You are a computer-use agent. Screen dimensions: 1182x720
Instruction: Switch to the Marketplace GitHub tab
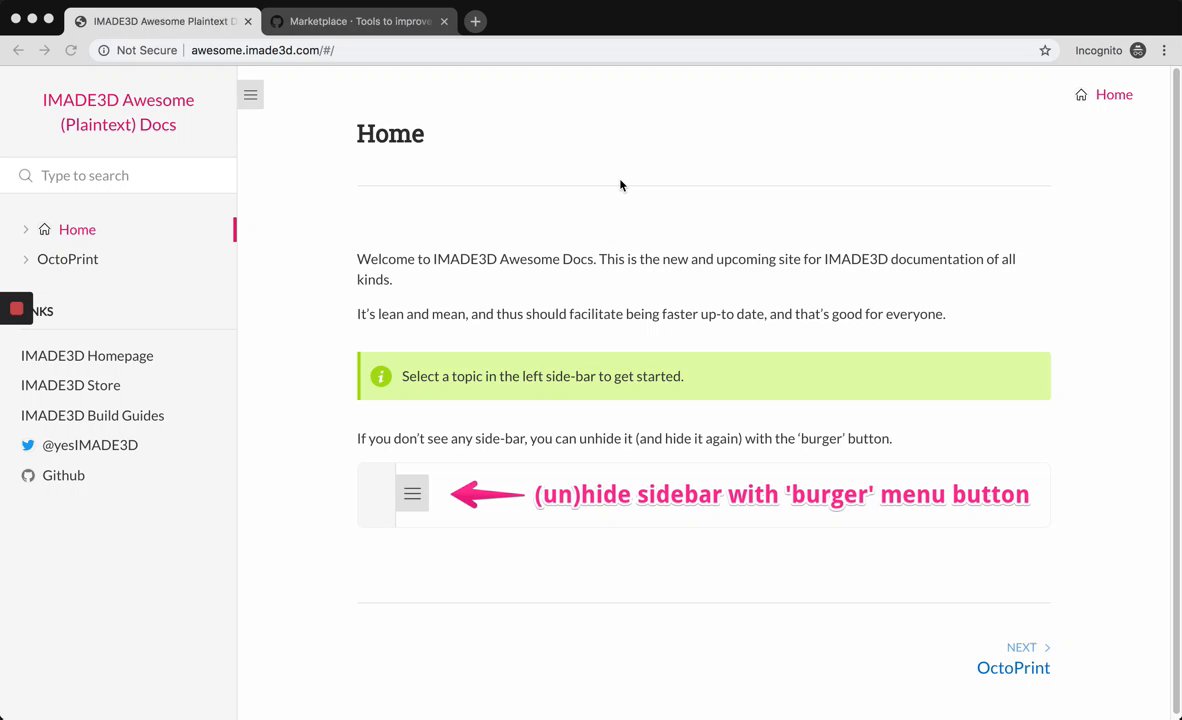(x=360, y=21)
